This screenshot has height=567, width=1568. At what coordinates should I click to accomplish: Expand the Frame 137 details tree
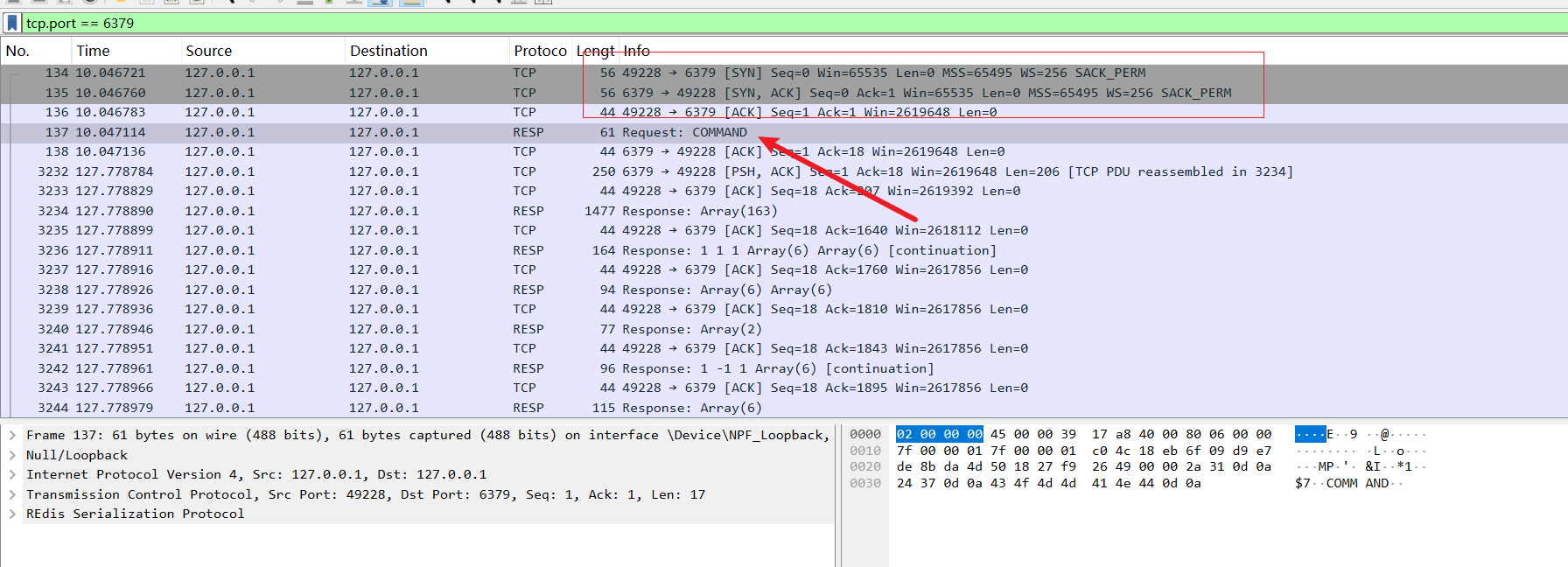(12, 435)
